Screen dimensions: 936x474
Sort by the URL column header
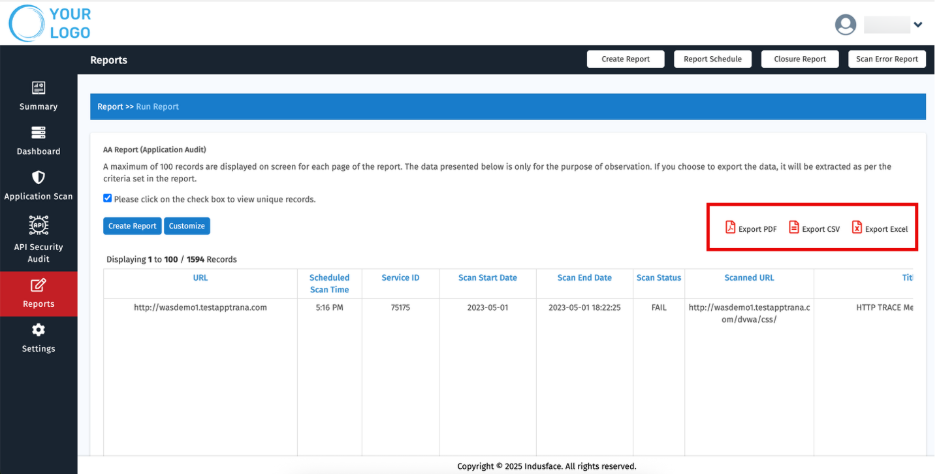pos(201,278)
